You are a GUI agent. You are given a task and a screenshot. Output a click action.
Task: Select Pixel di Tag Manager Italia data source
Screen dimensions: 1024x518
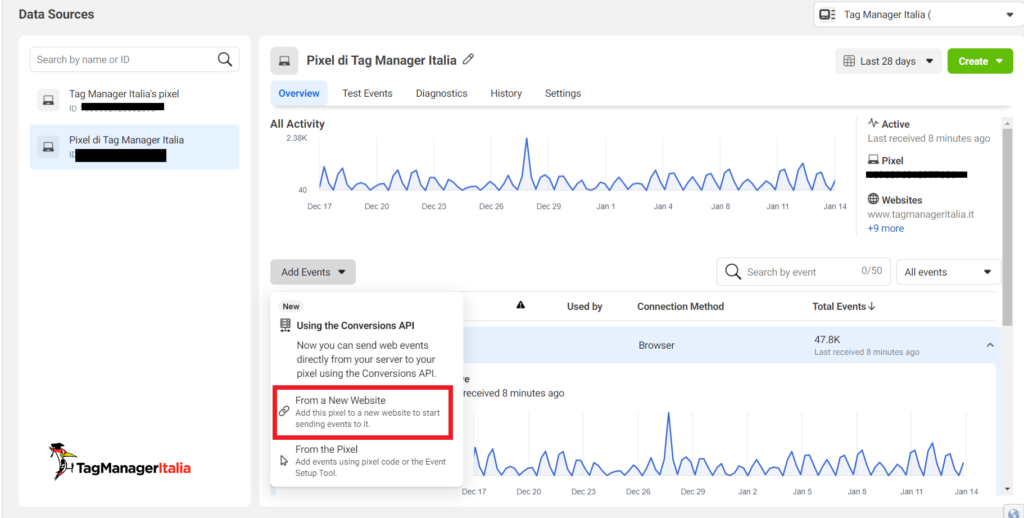[135, 146]
